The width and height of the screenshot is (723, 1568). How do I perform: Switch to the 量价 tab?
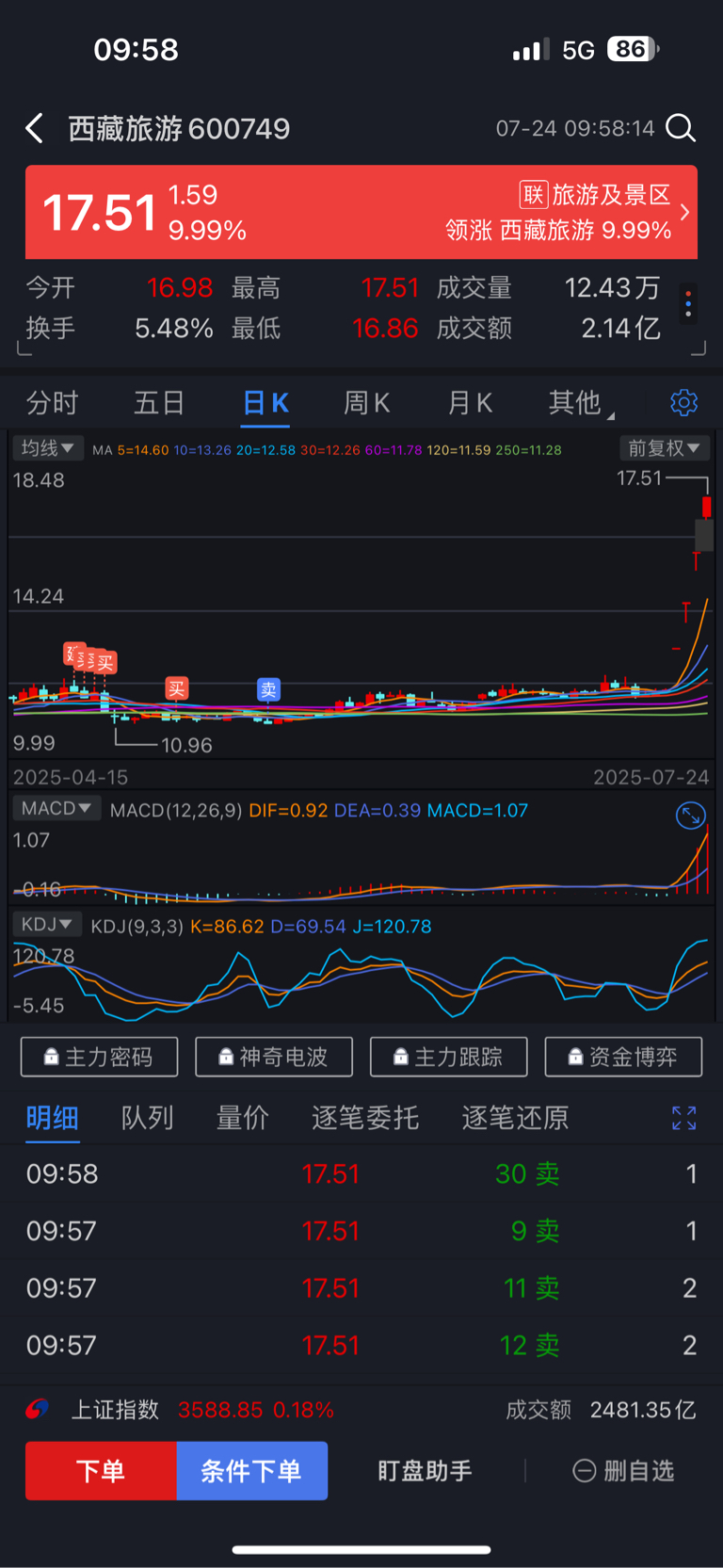coord(242,1118)
